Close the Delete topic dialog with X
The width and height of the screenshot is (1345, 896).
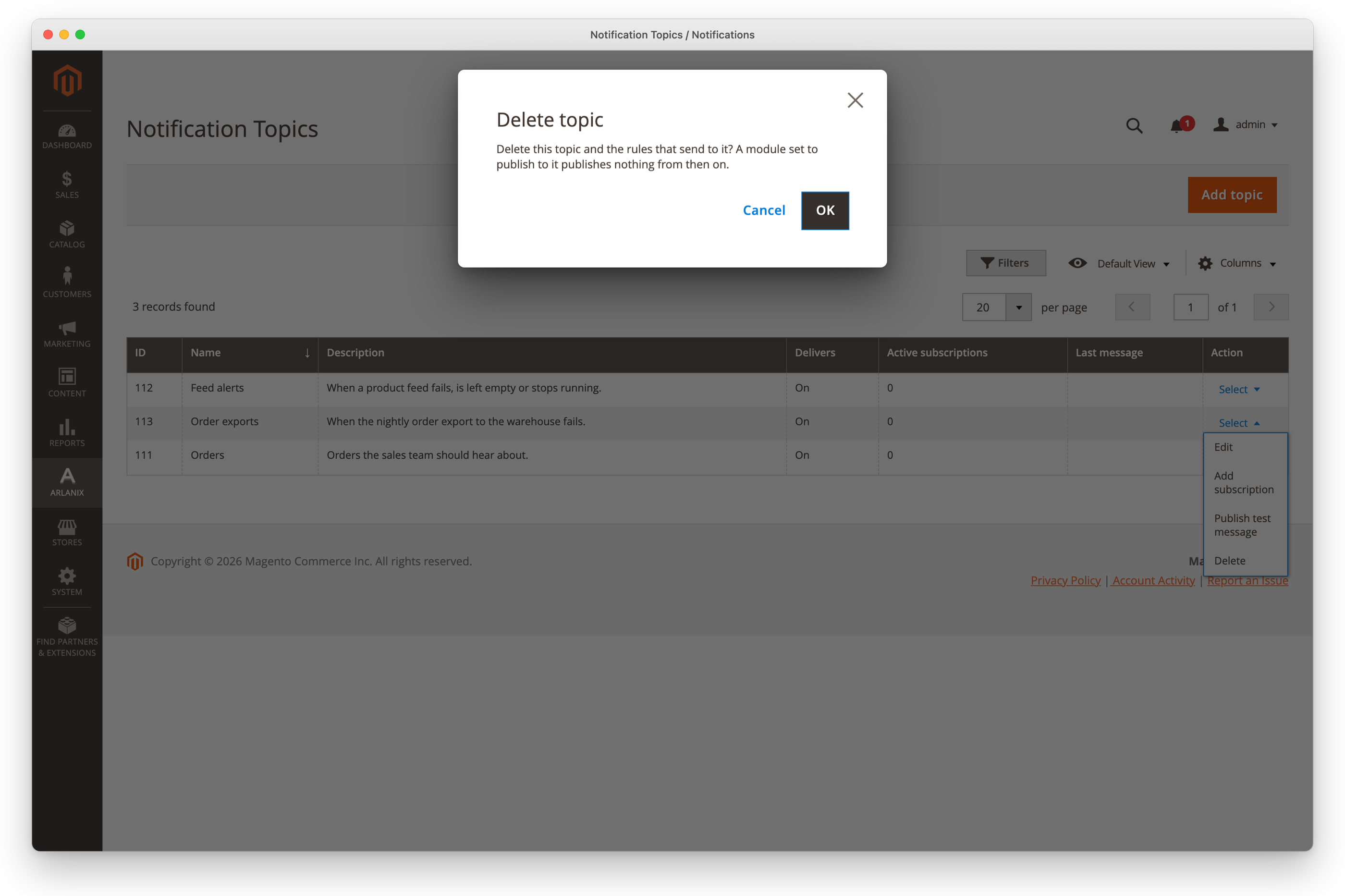pyautogui.click(x=855, y=100)
